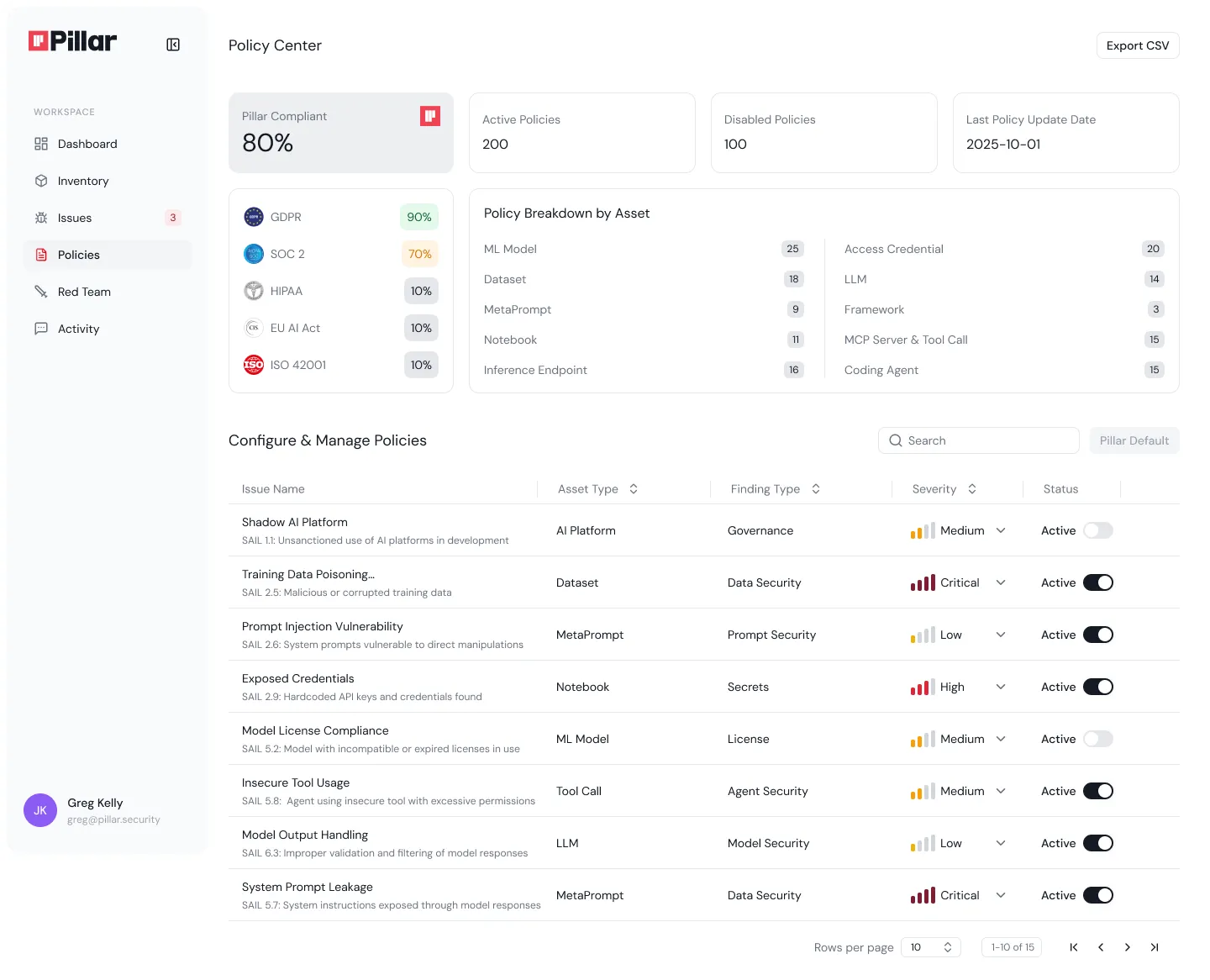This screenshot has width=1210, height=980.
Task: Go to previous page of results
Action: click(1101, 947)
